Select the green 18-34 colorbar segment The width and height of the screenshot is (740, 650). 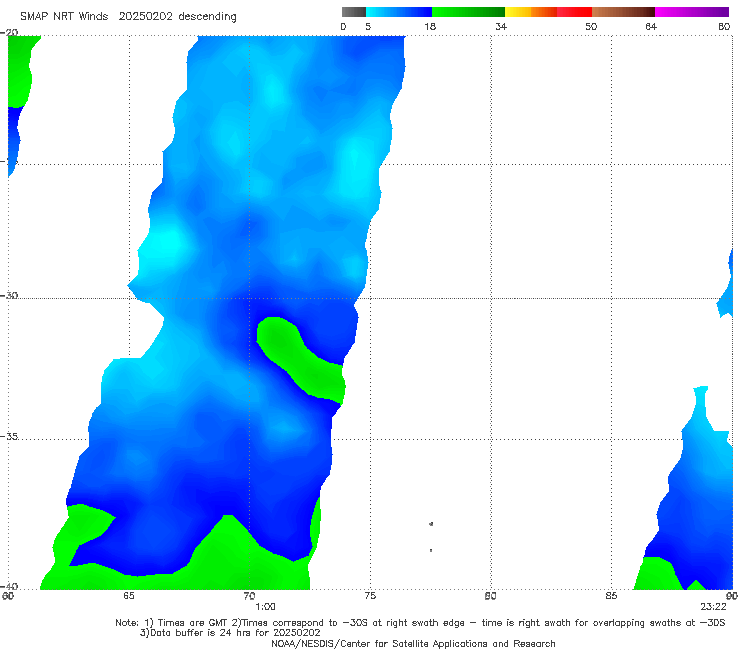point(468,12)
